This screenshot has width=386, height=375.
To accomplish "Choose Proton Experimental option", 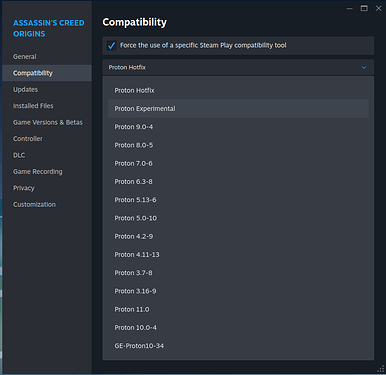I will (x=238, y=109).
